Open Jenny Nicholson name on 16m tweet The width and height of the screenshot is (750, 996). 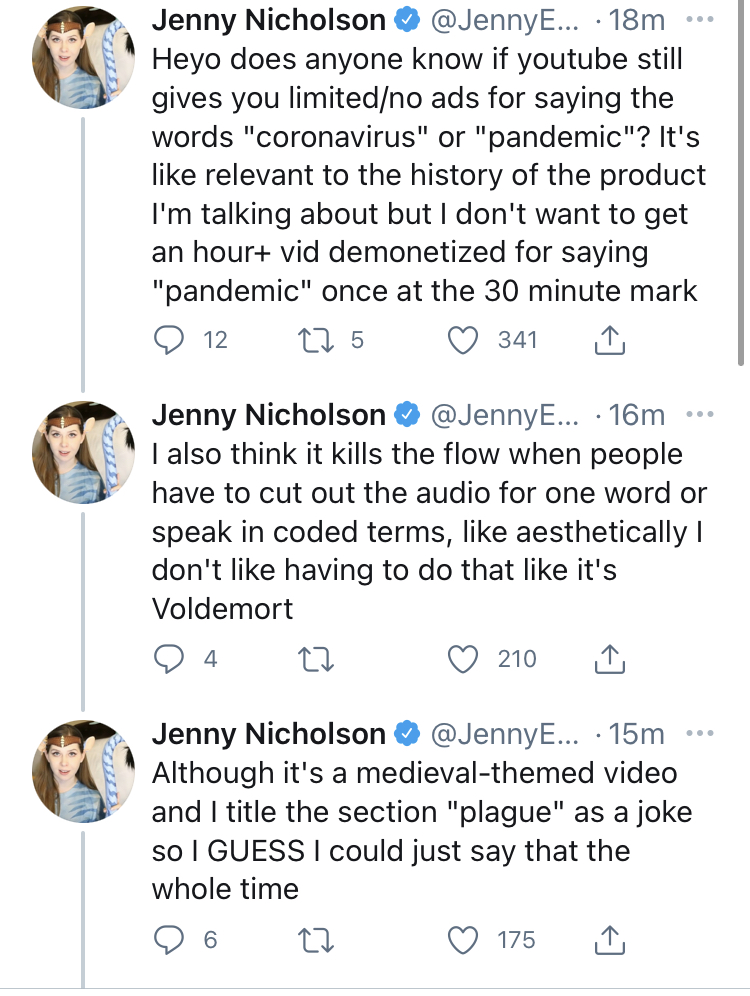click(269, 415)
